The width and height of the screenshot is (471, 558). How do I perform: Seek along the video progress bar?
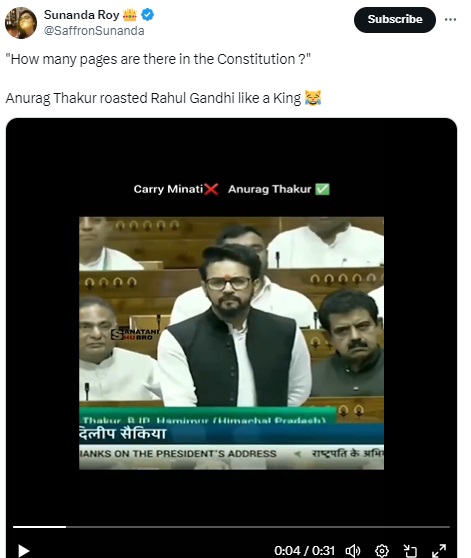231,526
